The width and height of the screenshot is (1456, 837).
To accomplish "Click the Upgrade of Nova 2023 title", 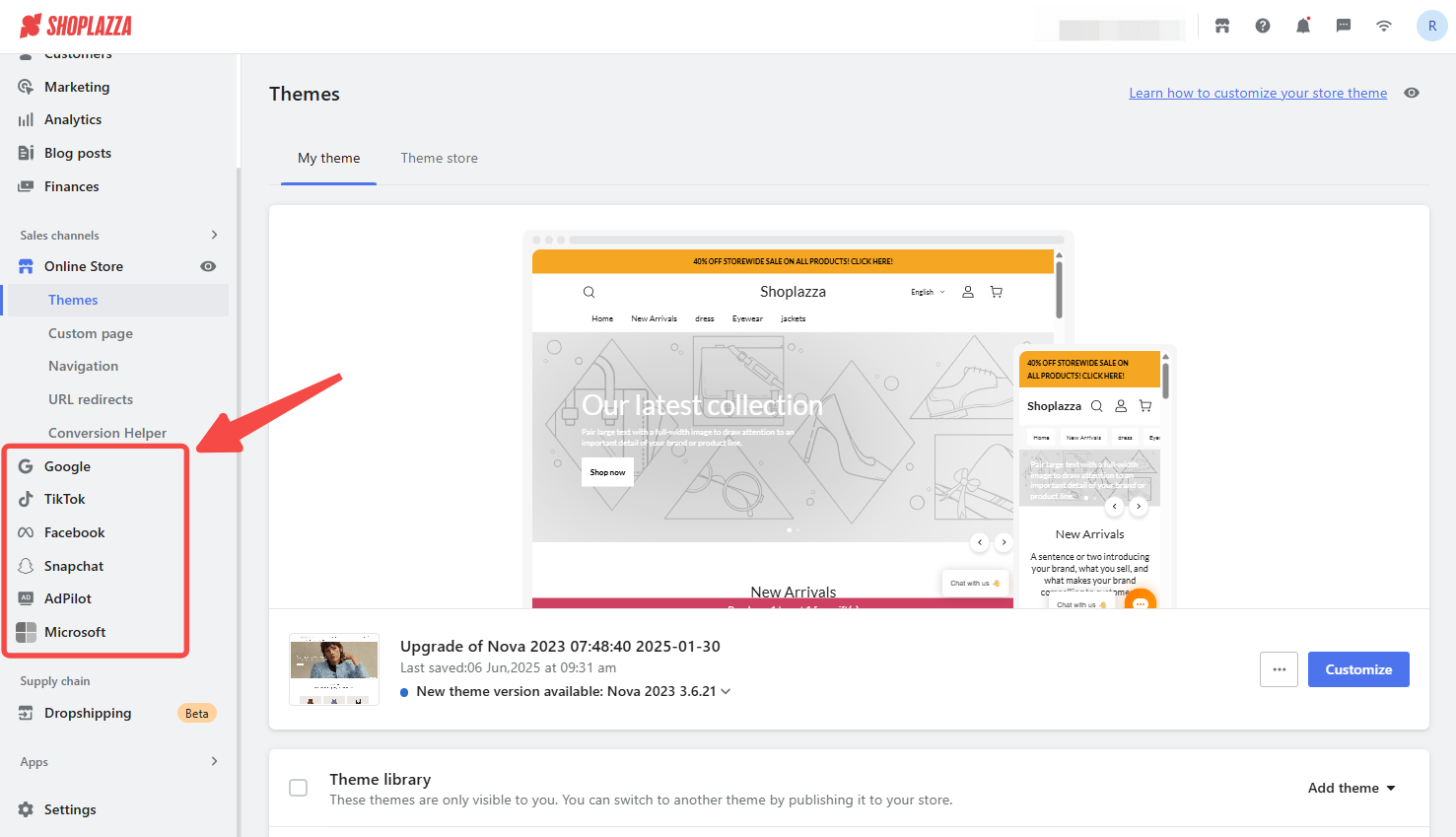I will coord(560,646).
